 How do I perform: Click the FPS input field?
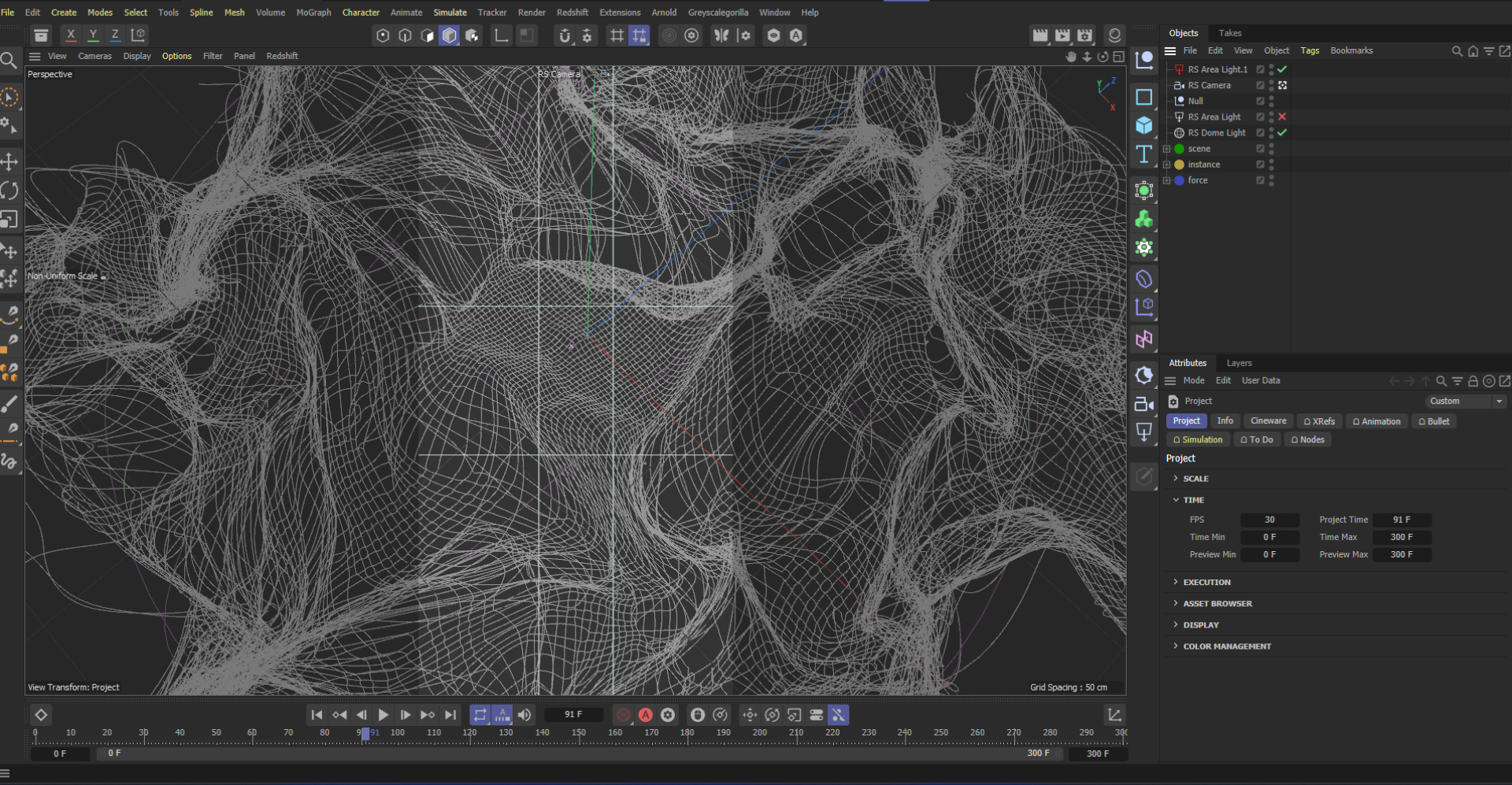pyautogui.click(x=1269, y=520)
